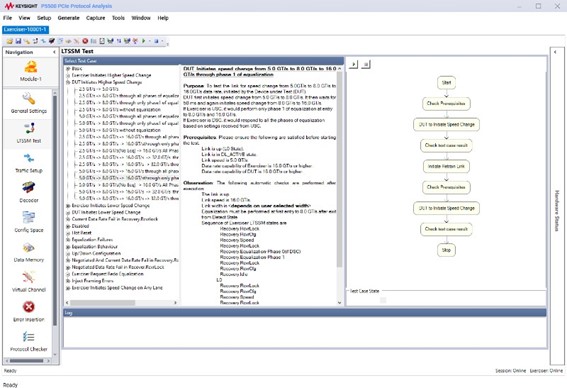Open Error Insertion in navigation
Image resolution: width=567 pixels, height=388 pixels.
(29, 311)
